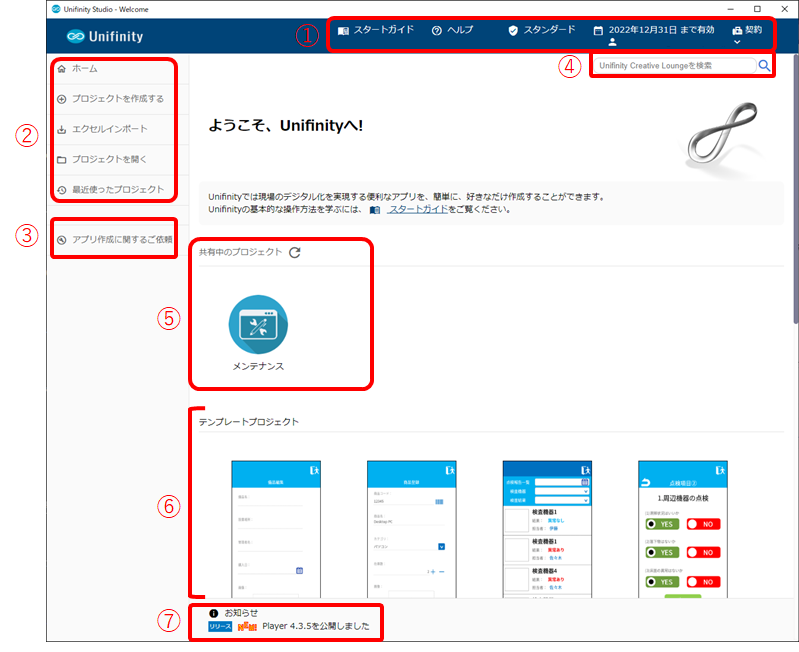The image size is (799, 652).
Task: Click the ヘルプ question mark icon
Action: pos(437,31)
